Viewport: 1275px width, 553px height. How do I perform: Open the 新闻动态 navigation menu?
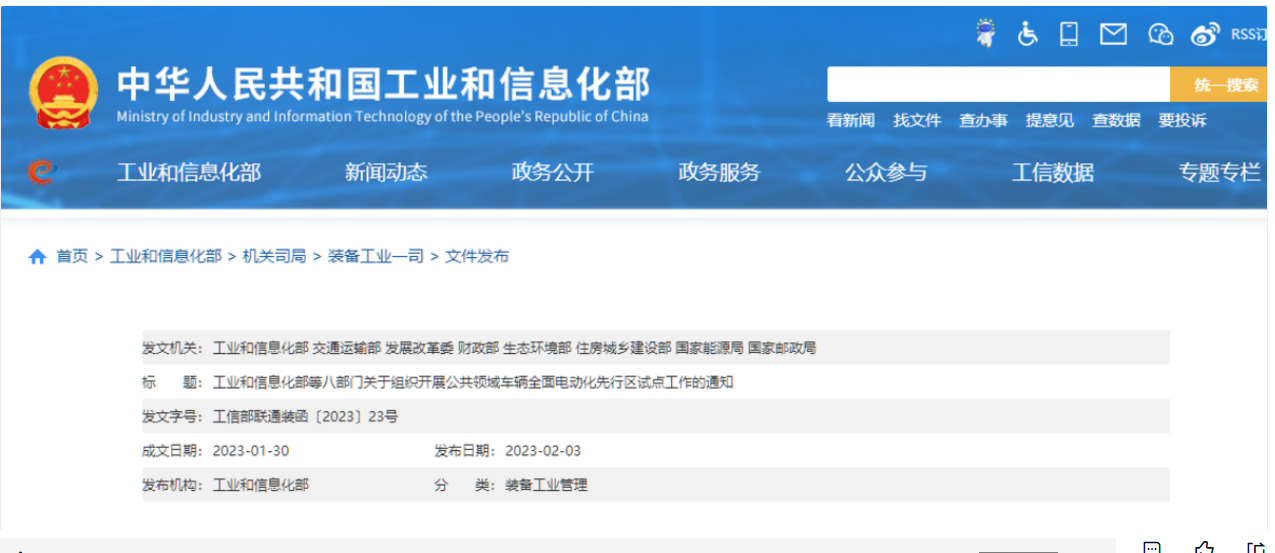click(x=386, y=173)
